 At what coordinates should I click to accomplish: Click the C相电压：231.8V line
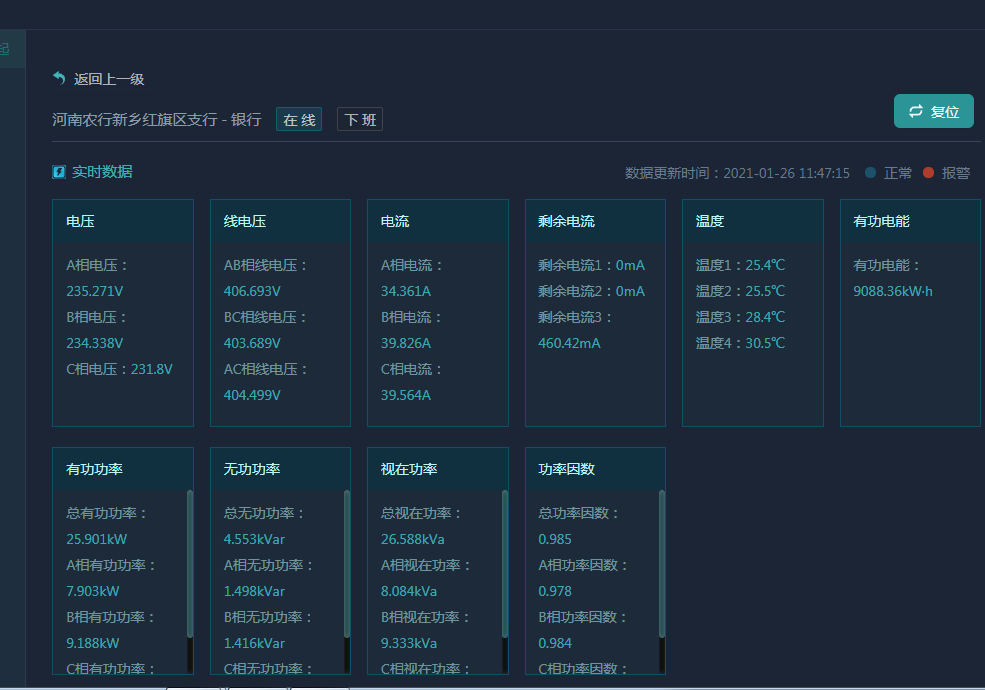119,369
